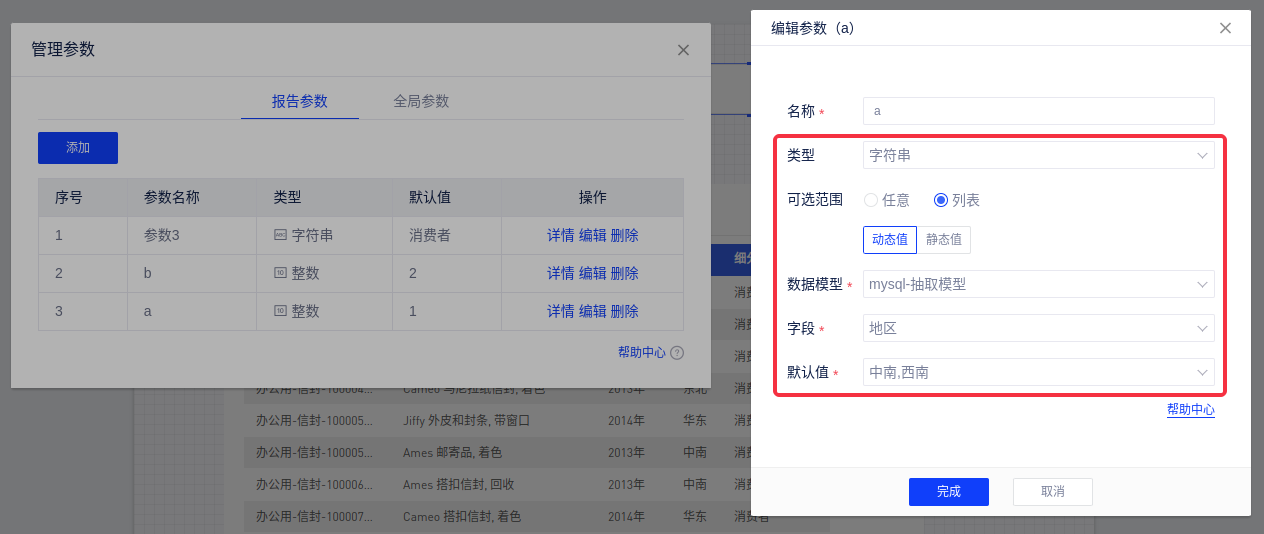Click the 名称 input field

coord(1038,111)
